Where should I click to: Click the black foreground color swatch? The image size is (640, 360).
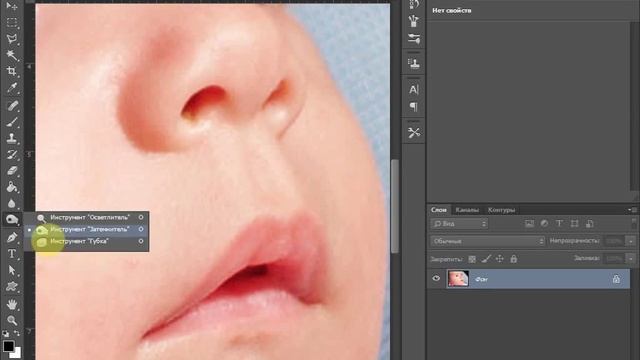(x=8, y=346)
